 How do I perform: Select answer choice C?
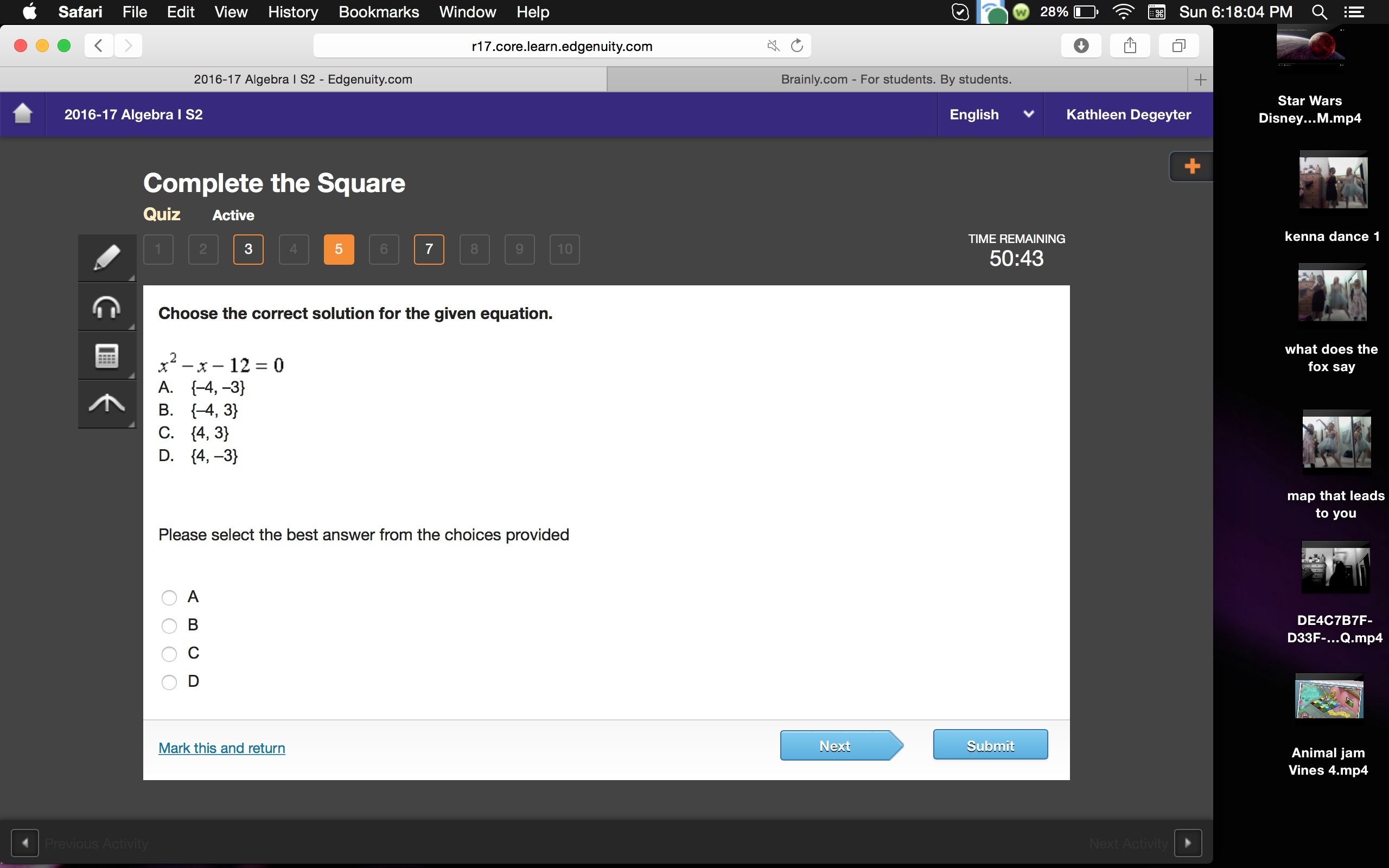coord(169,654)
